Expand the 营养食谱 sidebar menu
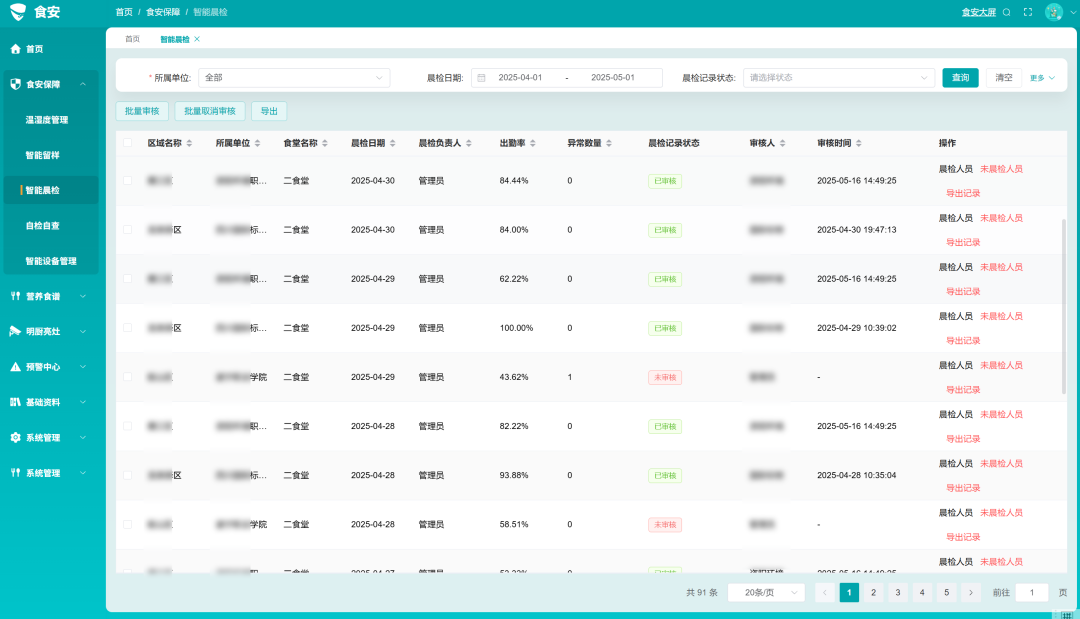Screen dimensions: 1080x619 (x=50, y=296)
